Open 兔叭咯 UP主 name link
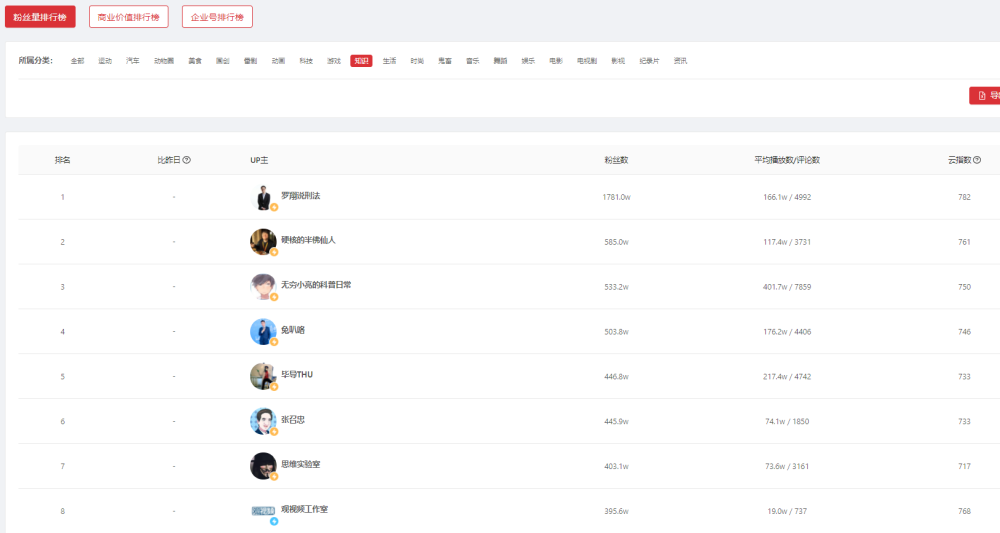Screen dimensions: 1000x533 (x=293, y=330)
